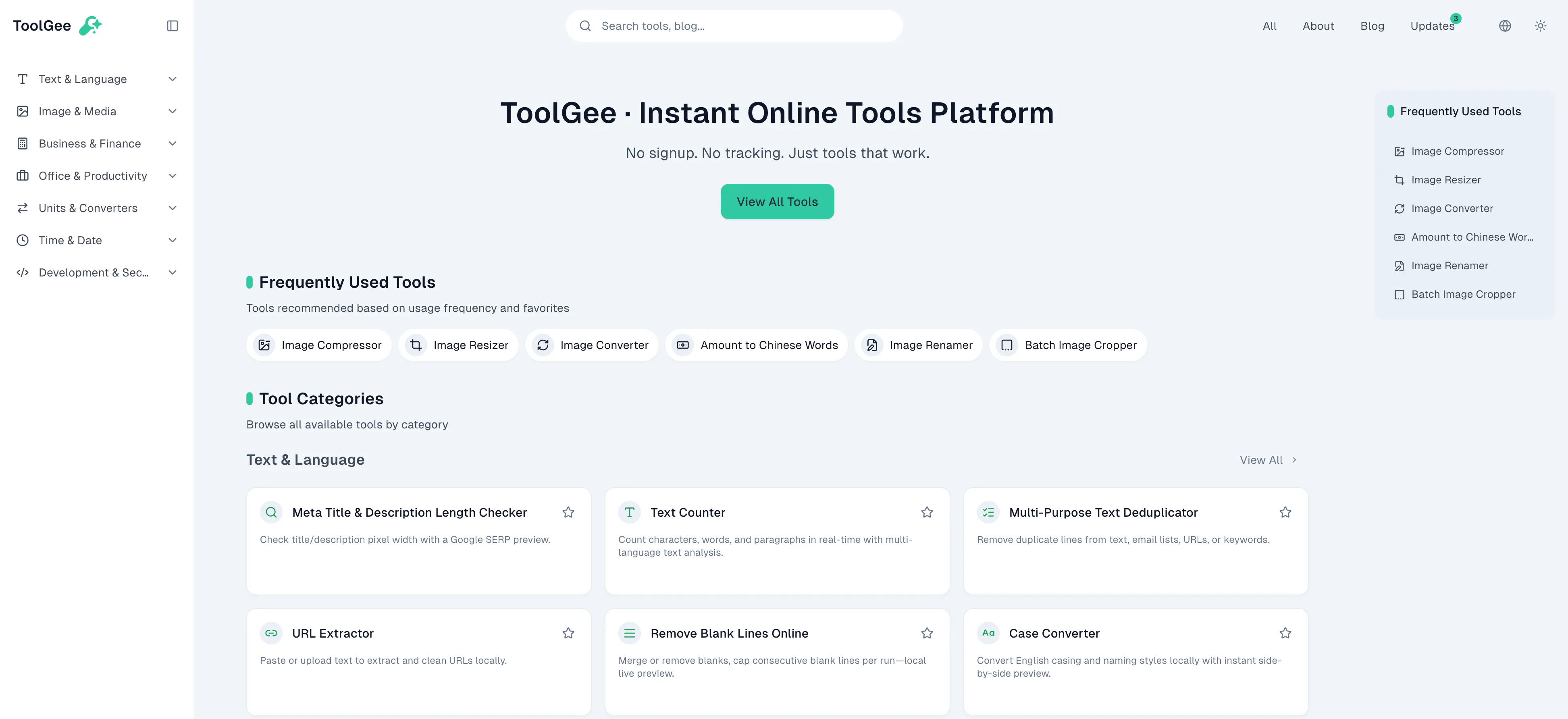
Task: Expand Business & Finance sidebar chevron
Action: [x=172, y=143]
